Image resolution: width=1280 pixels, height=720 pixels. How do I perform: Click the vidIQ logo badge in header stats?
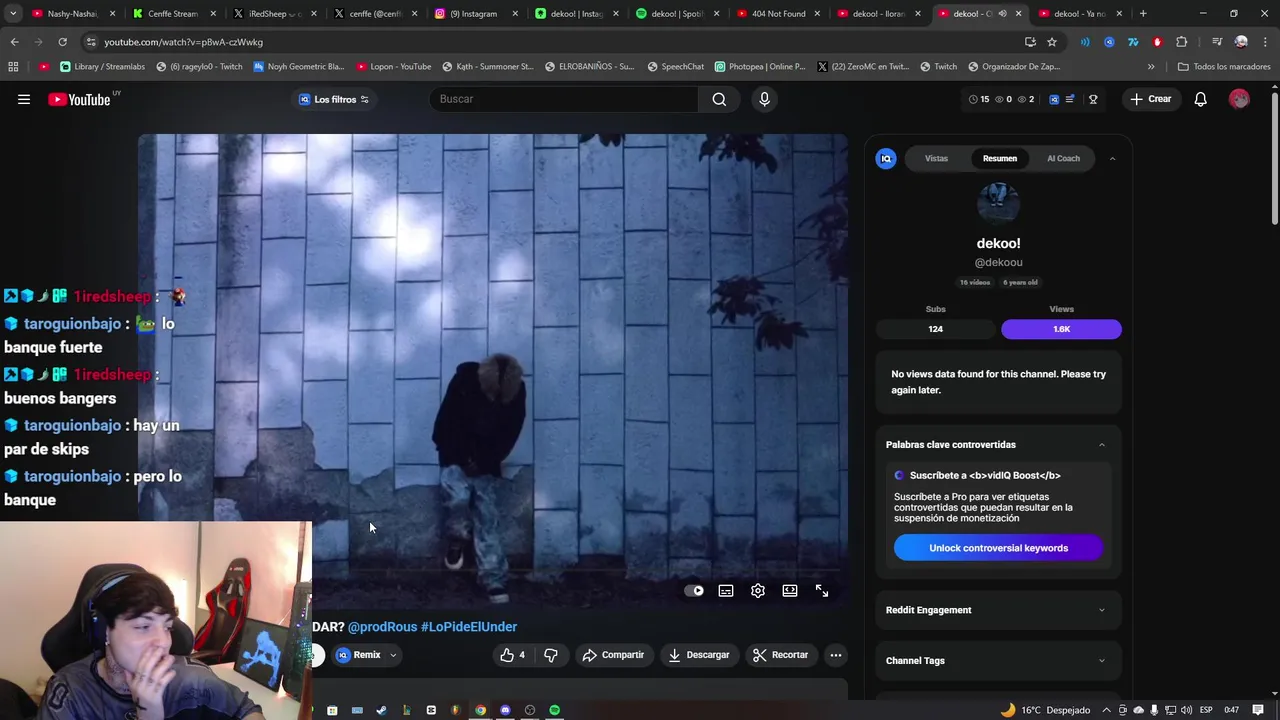click(1054, 99)
